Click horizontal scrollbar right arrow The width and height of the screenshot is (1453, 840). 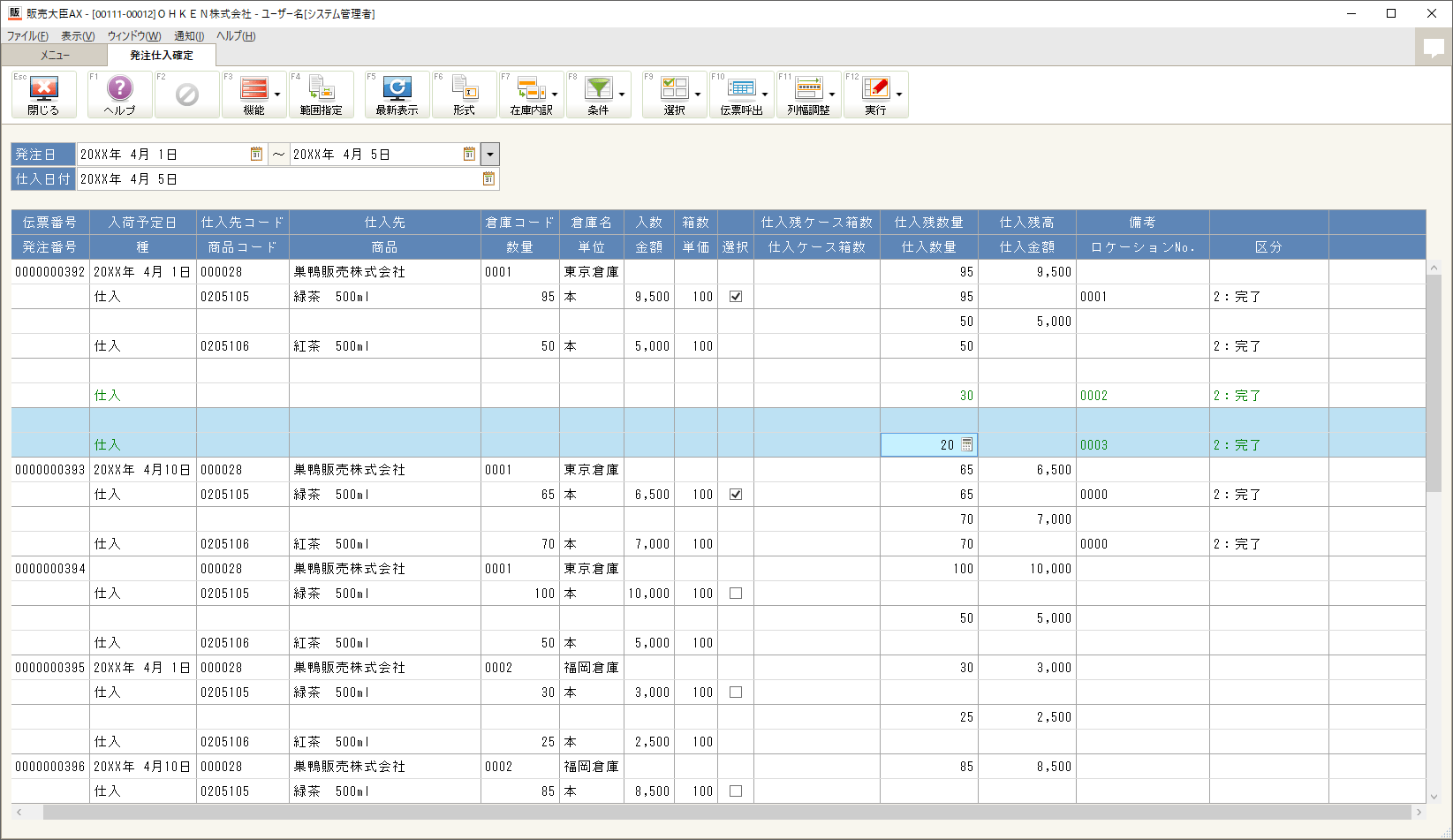click(x=1419, y=812)
